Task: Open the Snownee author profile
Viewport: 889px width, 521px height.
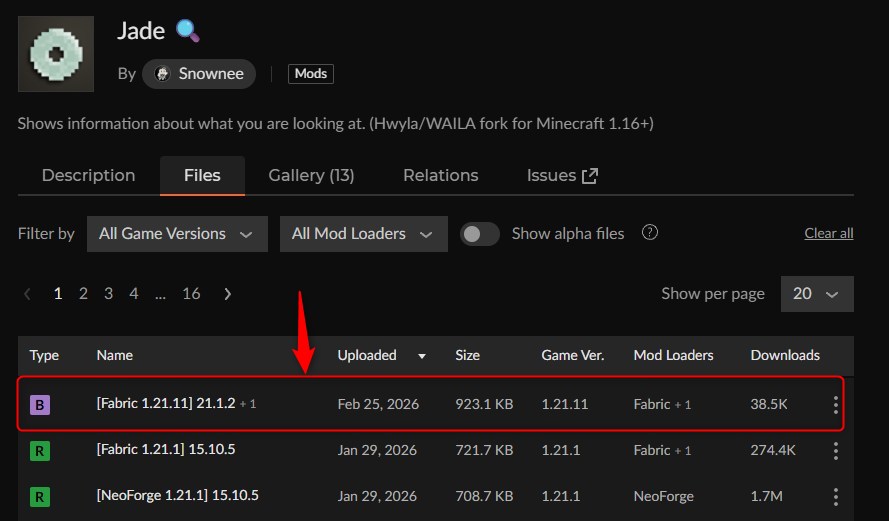Action: (x=199, y=74)
